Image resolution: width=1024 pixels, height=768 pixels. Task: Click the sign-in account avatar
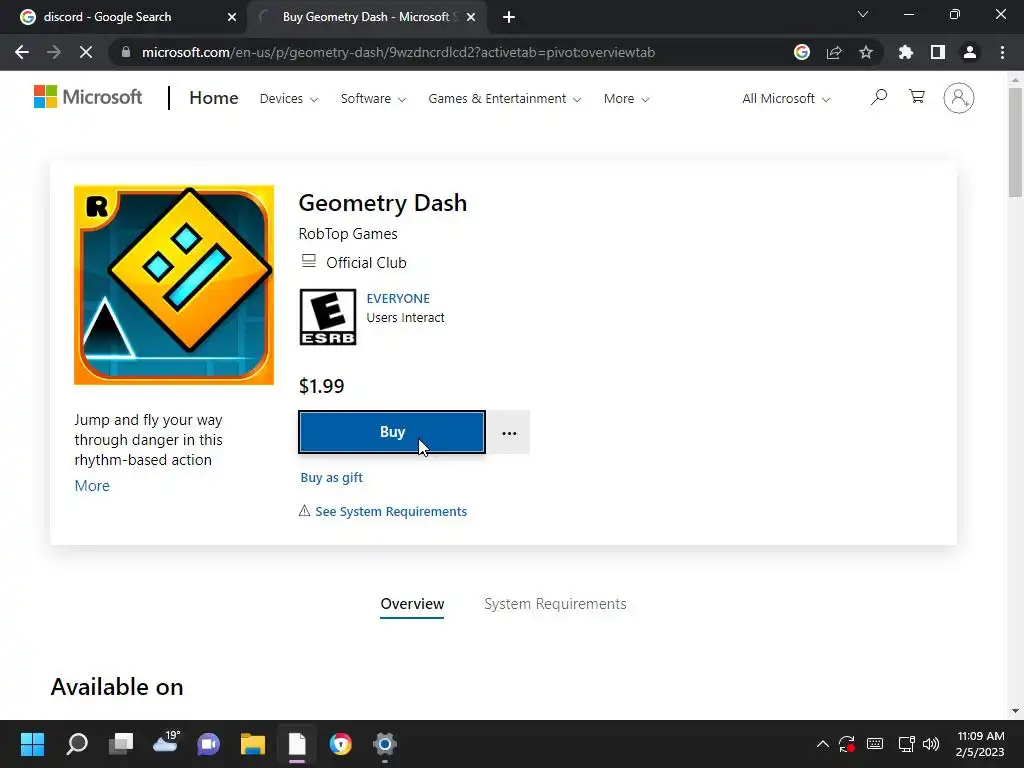click(x=958, y=98)
